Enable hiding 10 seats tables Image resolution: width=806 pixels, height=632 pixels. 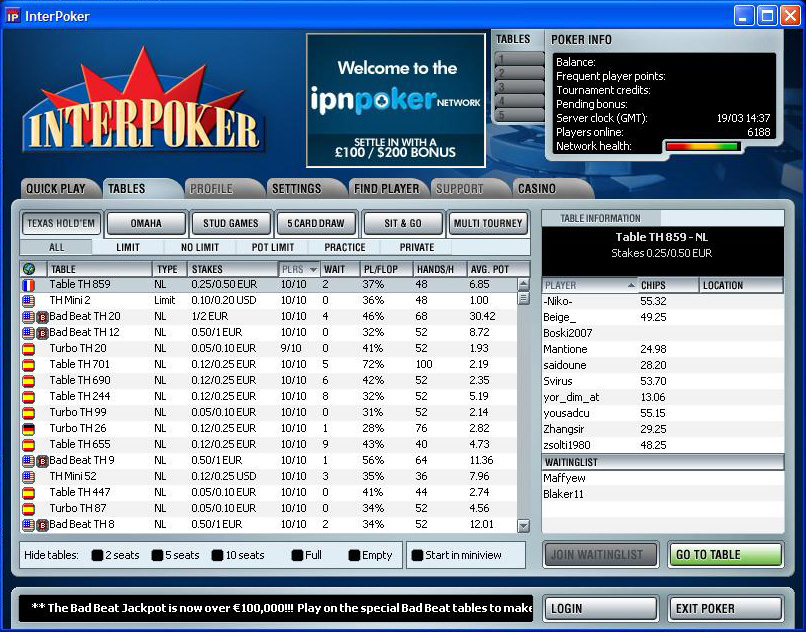[217, 555]
